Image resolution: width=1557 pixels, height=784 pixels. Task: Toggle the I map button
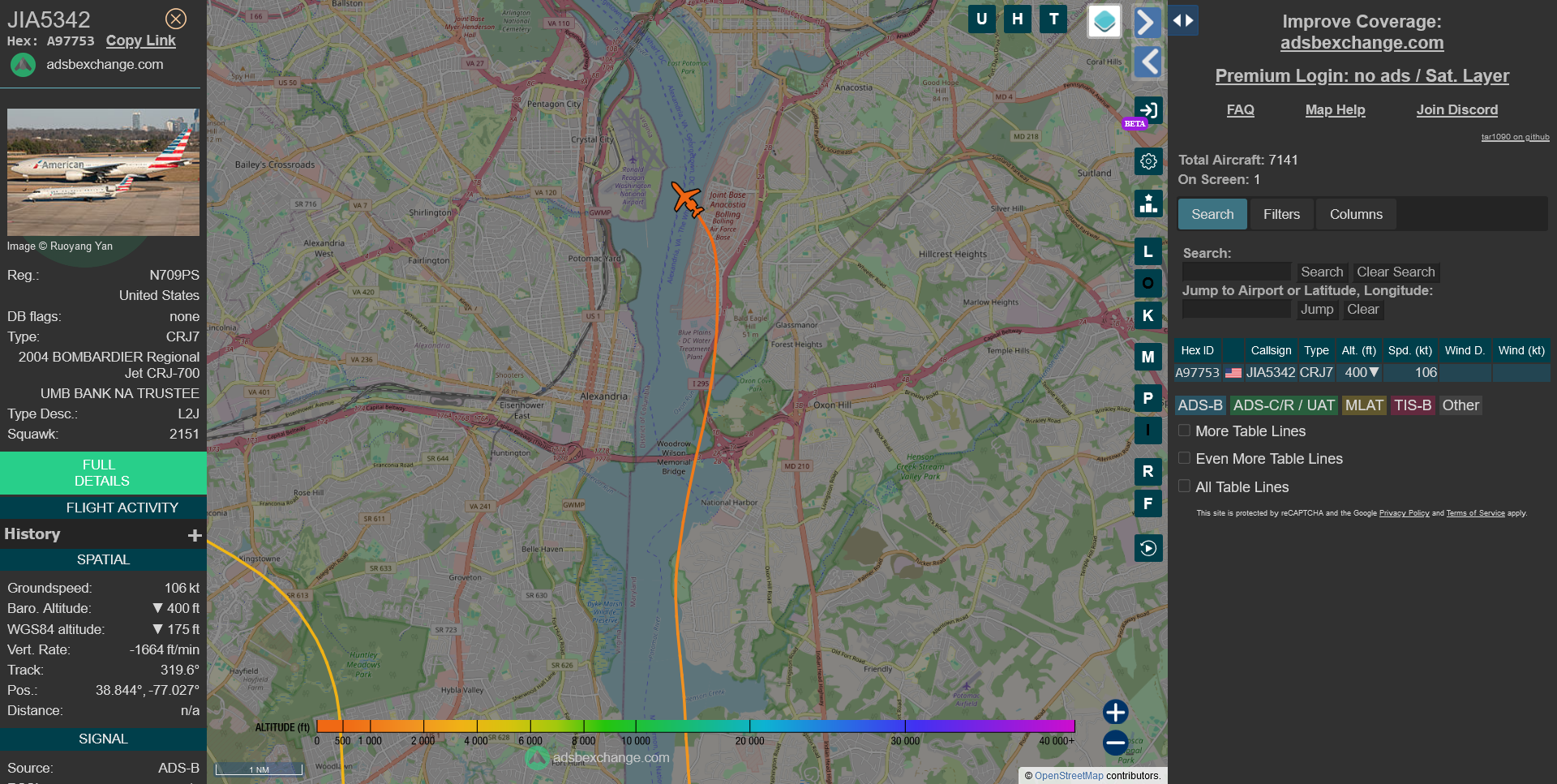click(x=1148, y=431)
